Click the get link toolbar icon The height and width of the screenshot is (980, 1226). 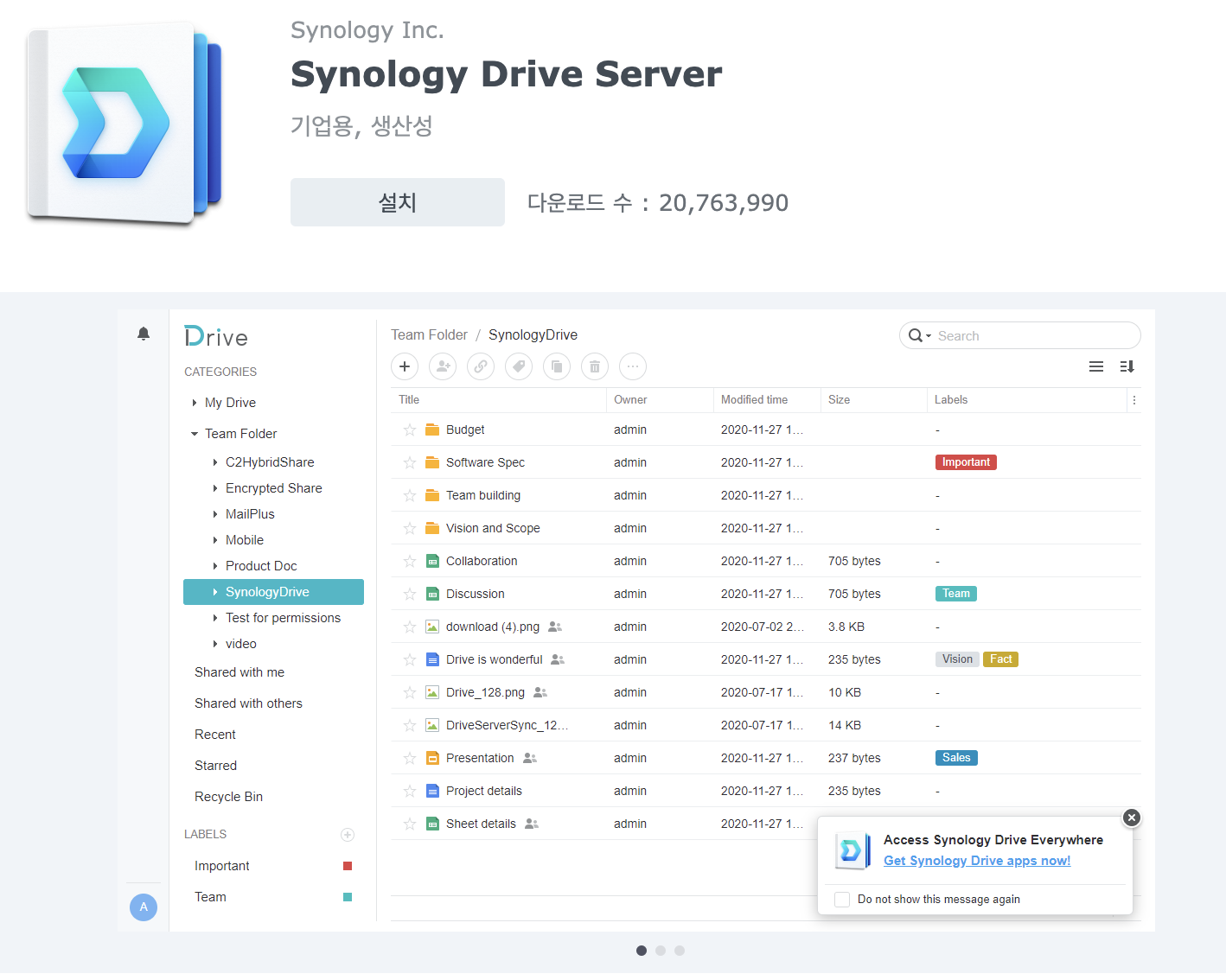481,366
